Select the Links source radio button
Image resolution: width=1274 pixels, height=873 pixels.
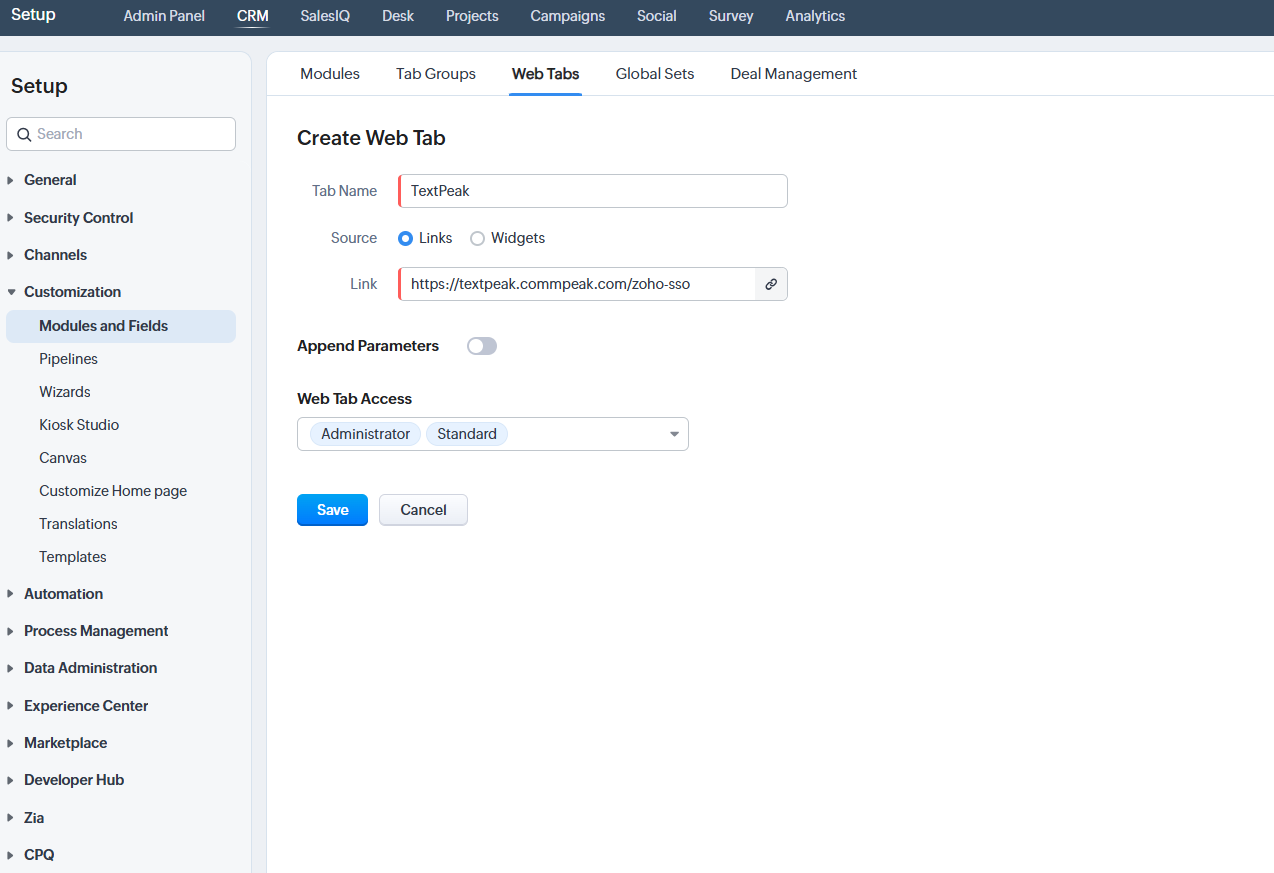click(x=405, y=238)
